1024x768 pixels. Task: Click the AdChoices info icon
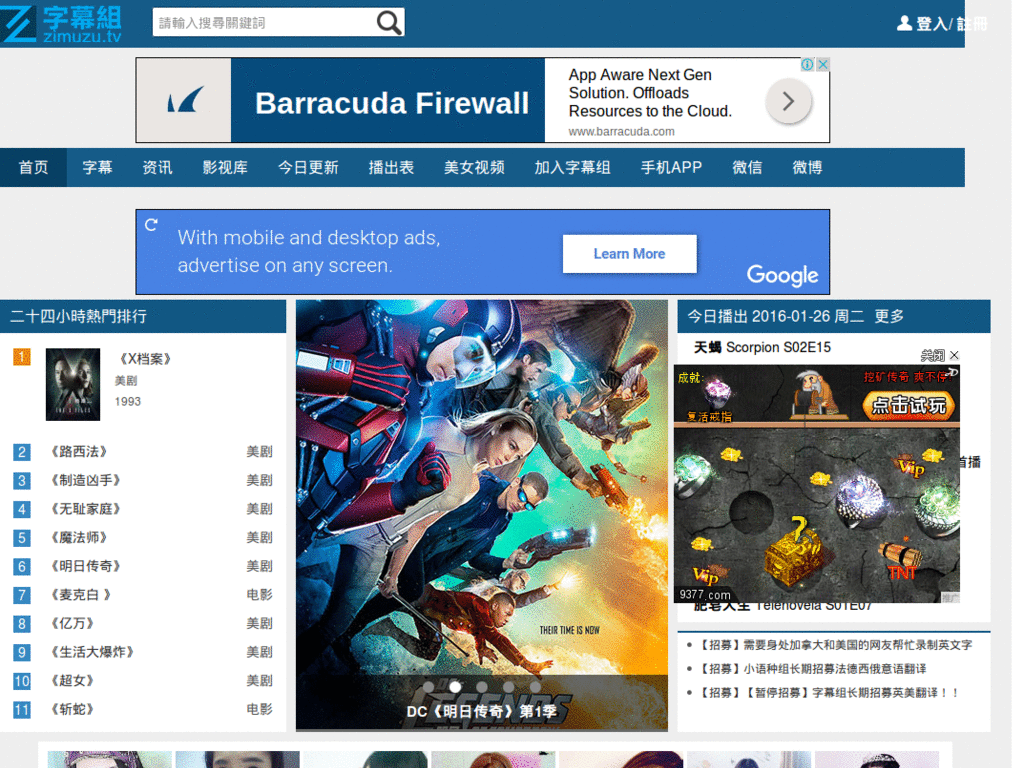807,65
